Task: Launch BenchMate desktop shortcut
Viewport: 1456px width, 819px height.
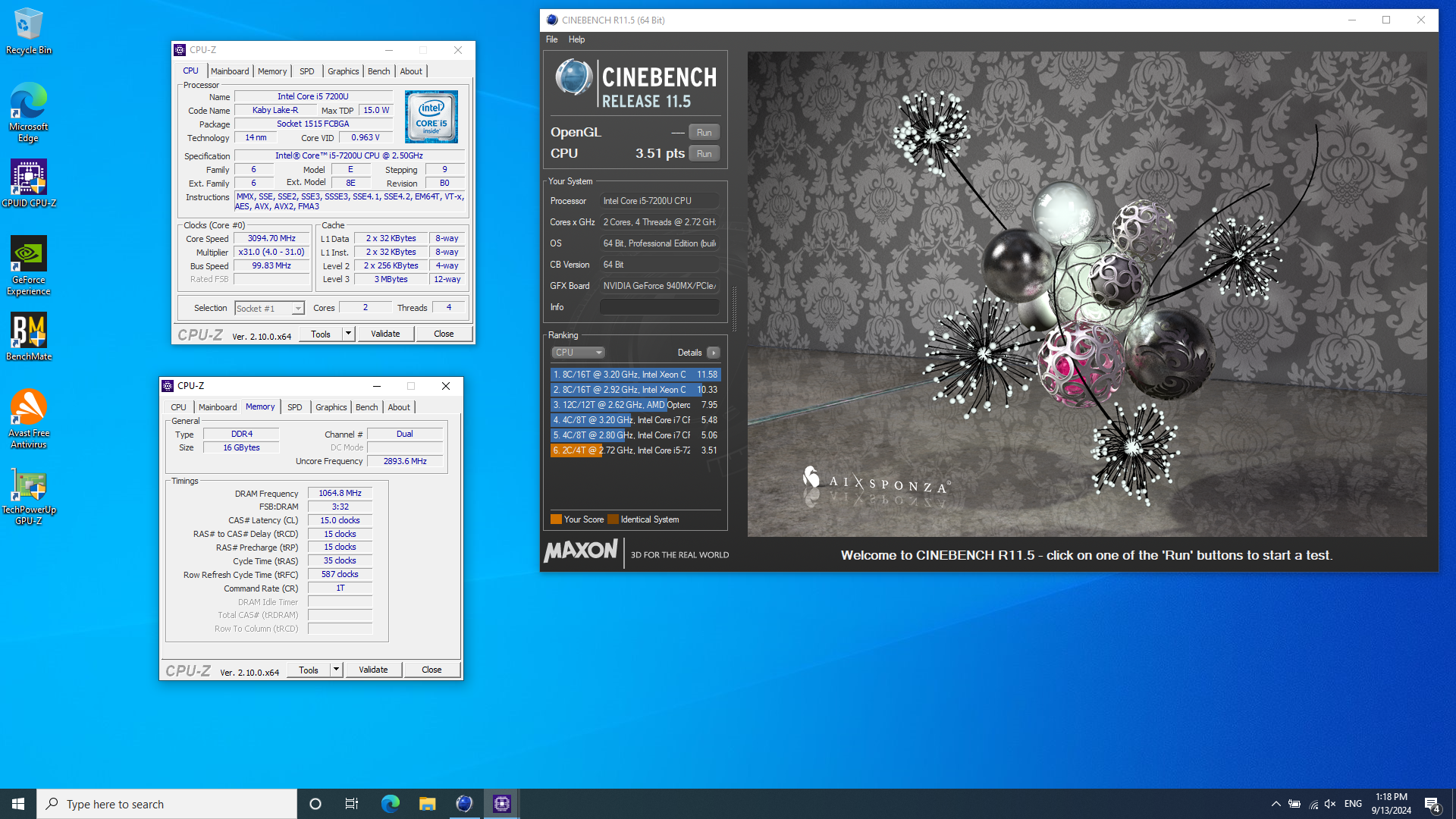Action: click(29, 337)
